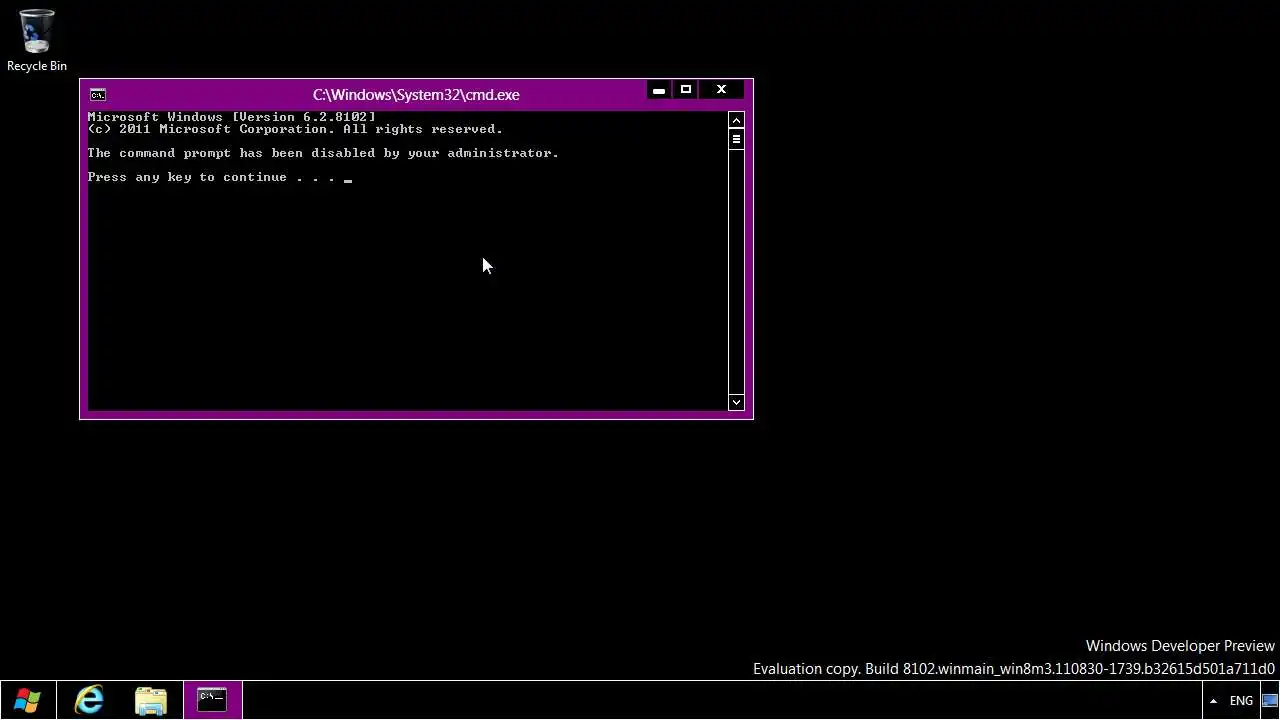Show hidden tray icons arrow

1213,701
